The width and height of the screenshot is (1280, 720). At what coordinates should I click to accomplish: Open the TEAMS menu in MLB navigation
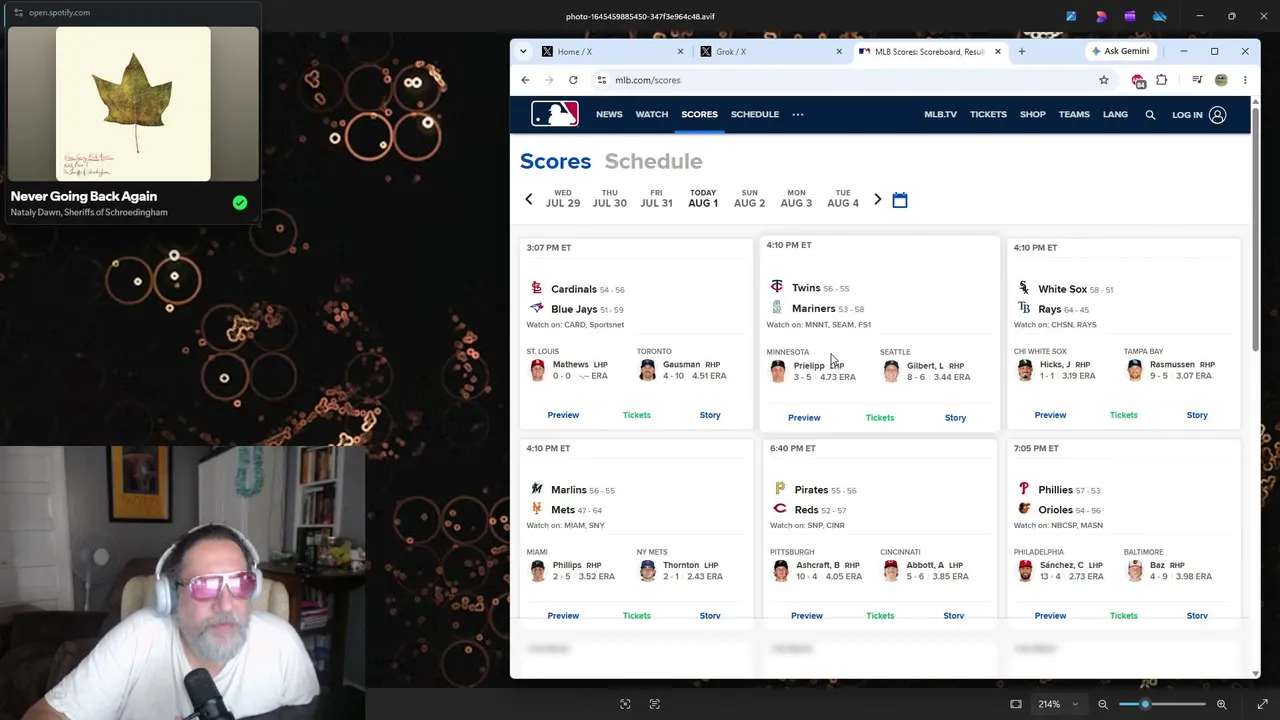(x=1074, y=115)
